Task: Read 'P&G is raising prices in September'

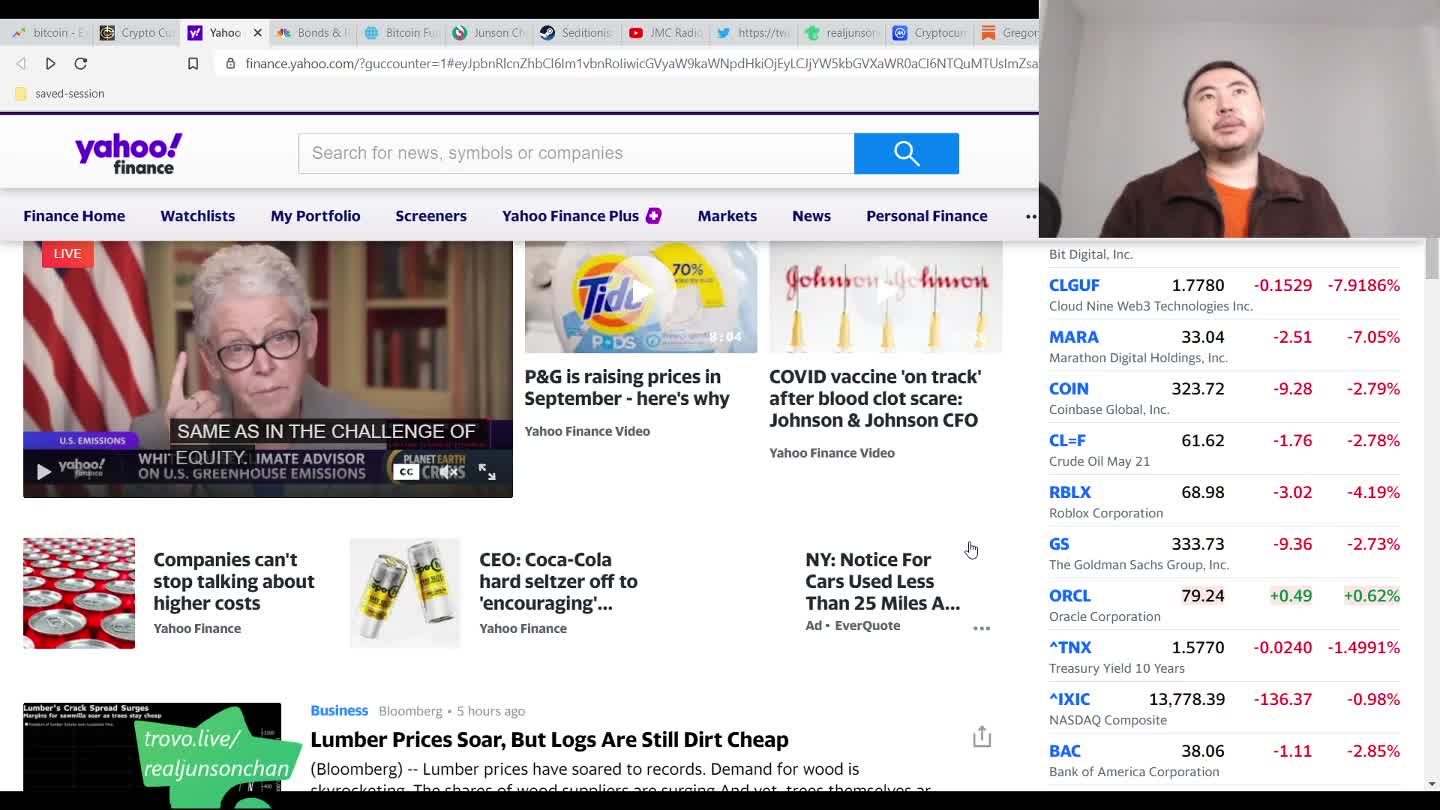Action: point(627,387)
